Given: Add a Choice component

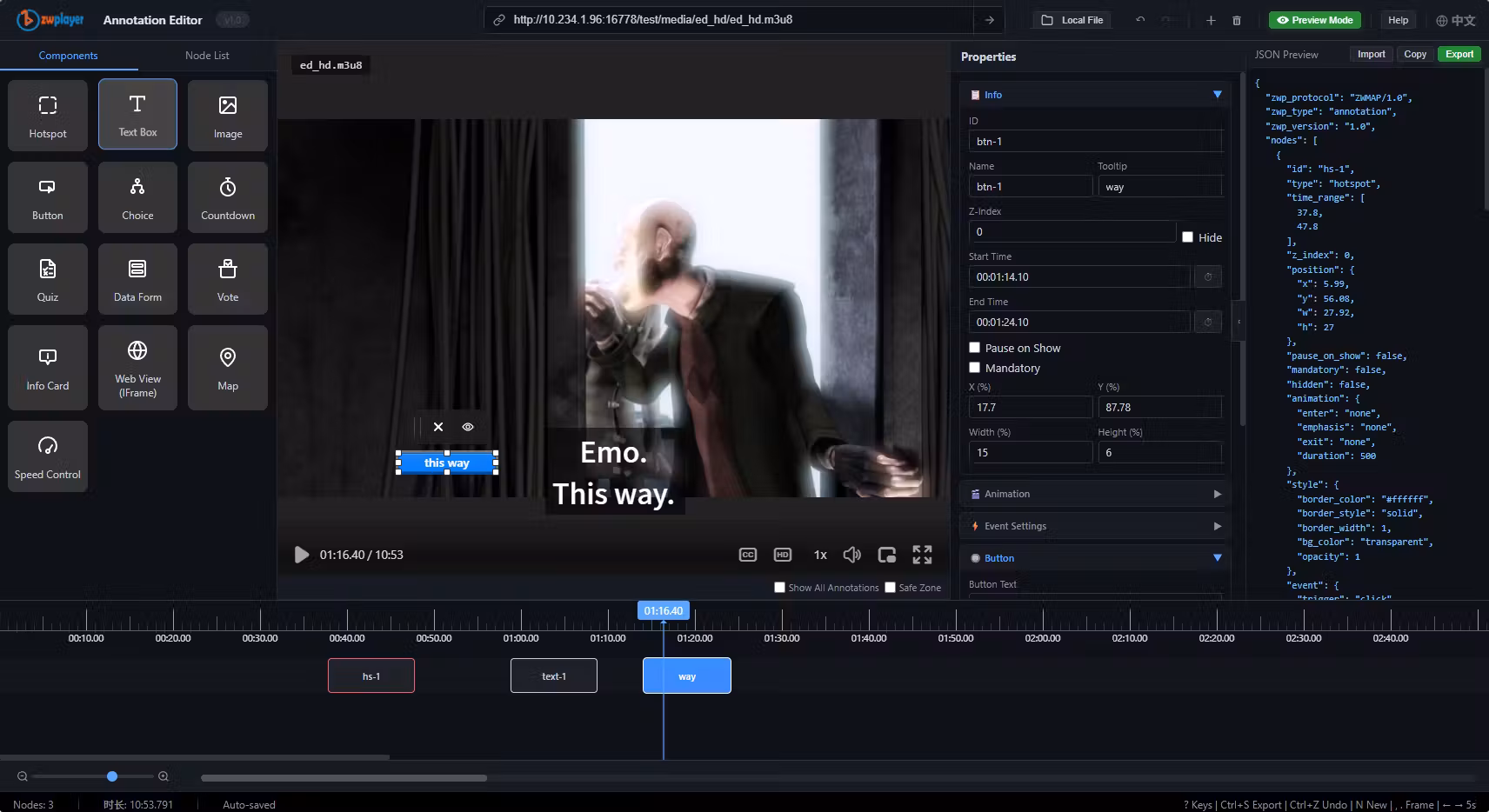Looking at the screenshot, I should [137, 197].
